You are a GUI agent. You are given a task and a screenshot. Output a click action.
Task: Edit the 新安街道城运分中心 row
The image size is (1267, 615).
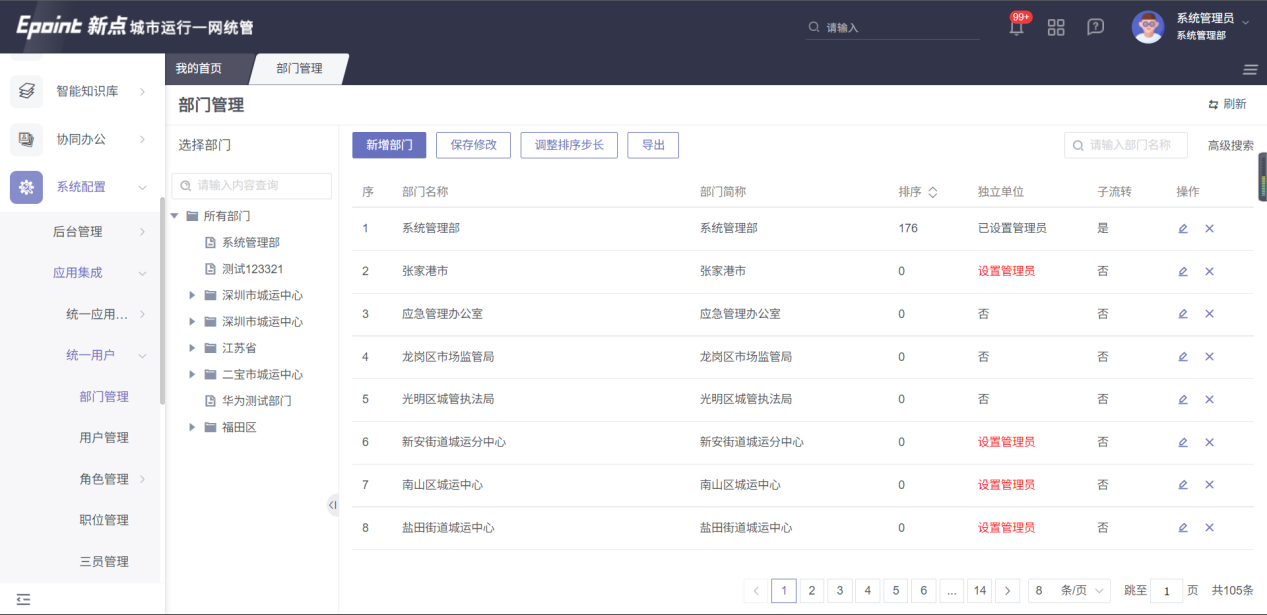pos(1183,442)
